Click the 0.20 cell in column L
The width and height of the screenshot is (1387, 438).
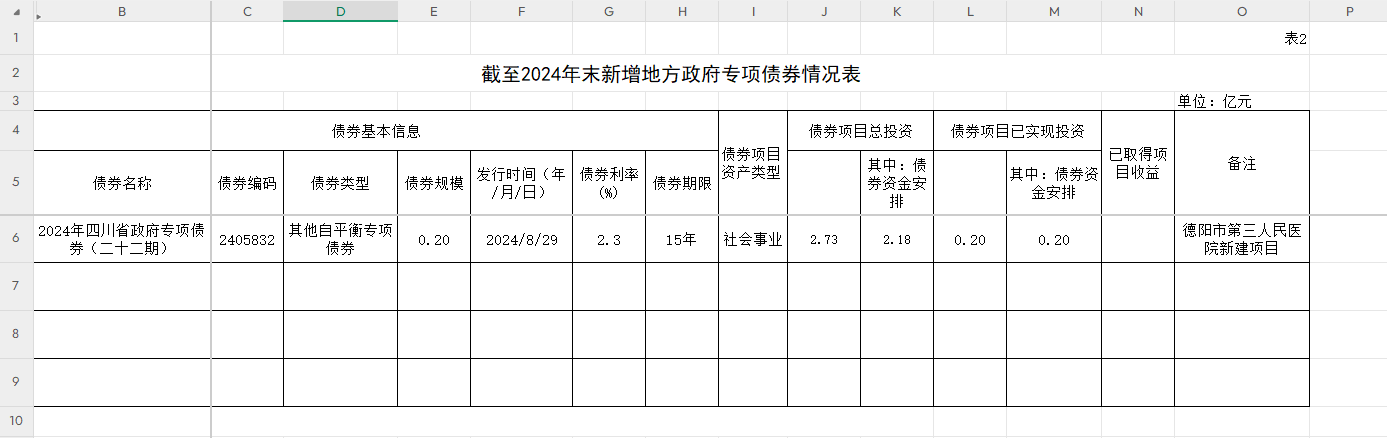970,238
